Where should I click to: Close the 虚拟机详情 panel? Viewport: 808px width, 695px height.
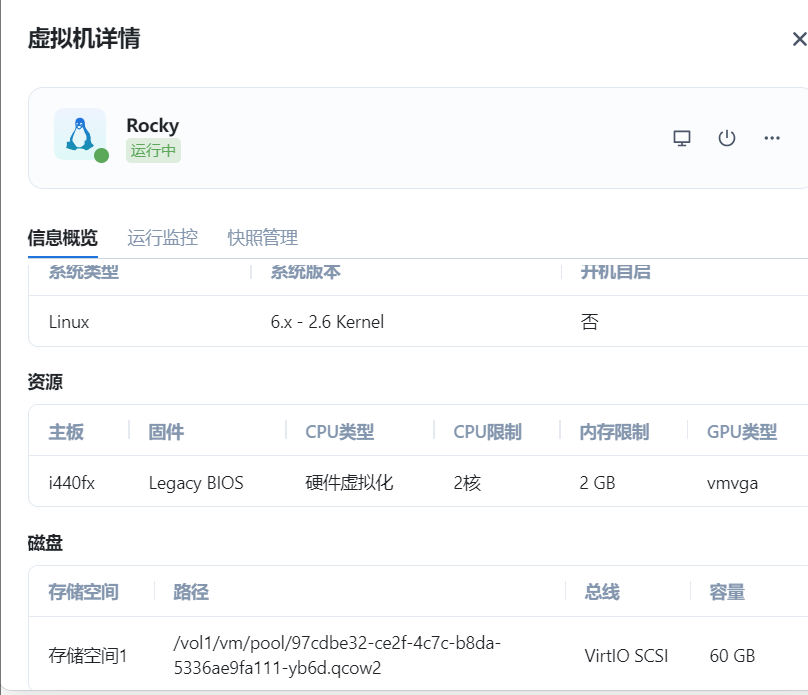(x=798, y=39)
